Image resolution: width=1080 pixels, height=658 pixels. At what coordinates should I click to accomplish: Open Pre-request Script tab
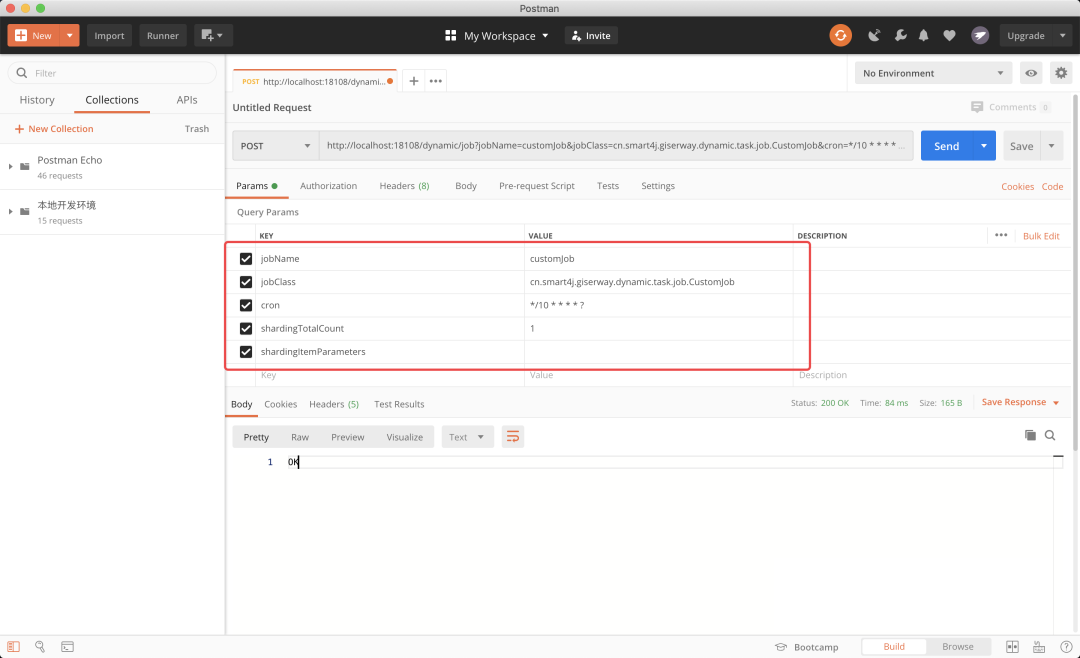point(537,186)
